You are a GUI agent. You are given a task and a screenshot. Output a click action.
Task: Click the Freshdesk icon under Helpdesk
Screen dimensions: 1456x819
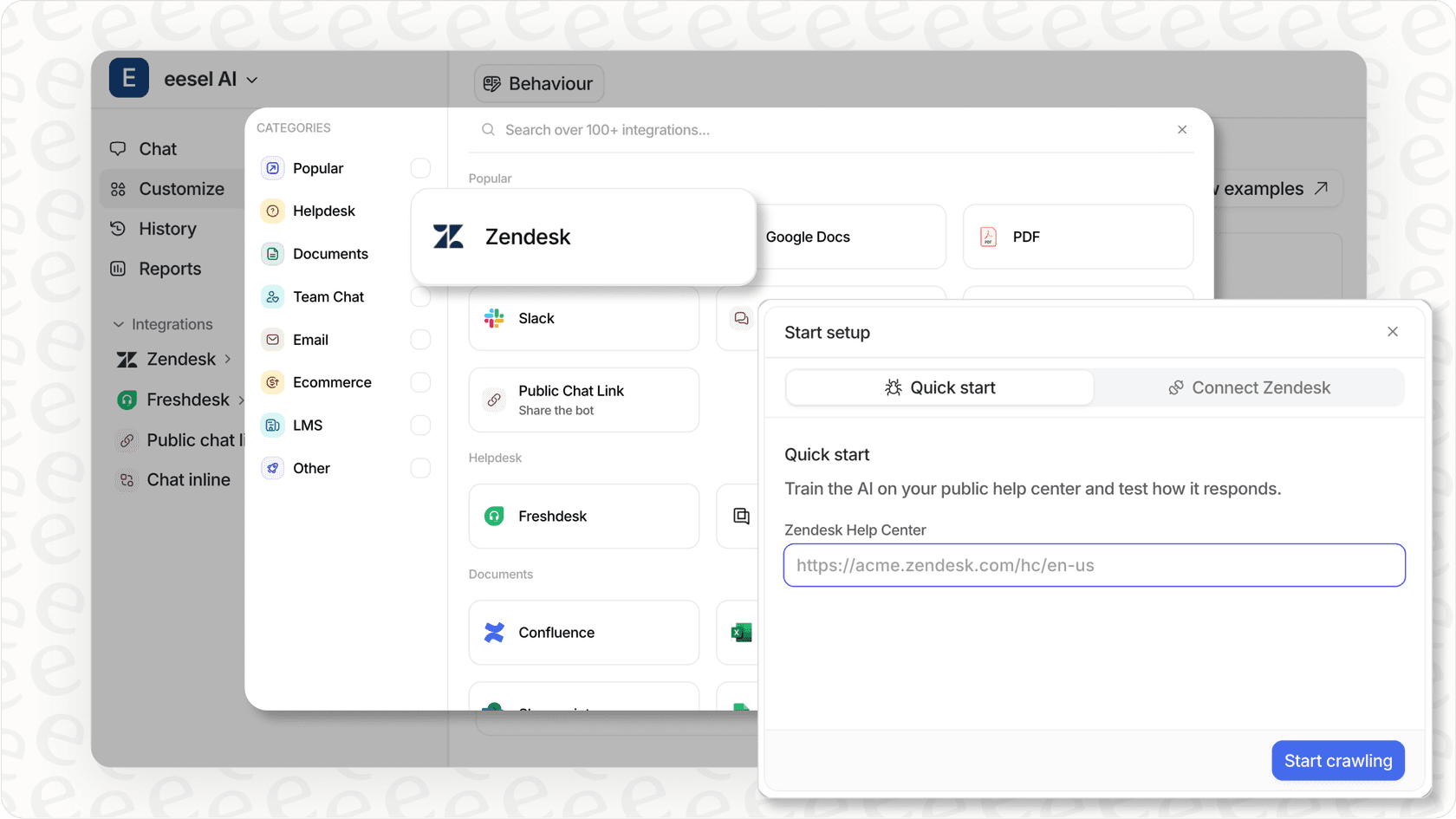coord(493,516)
